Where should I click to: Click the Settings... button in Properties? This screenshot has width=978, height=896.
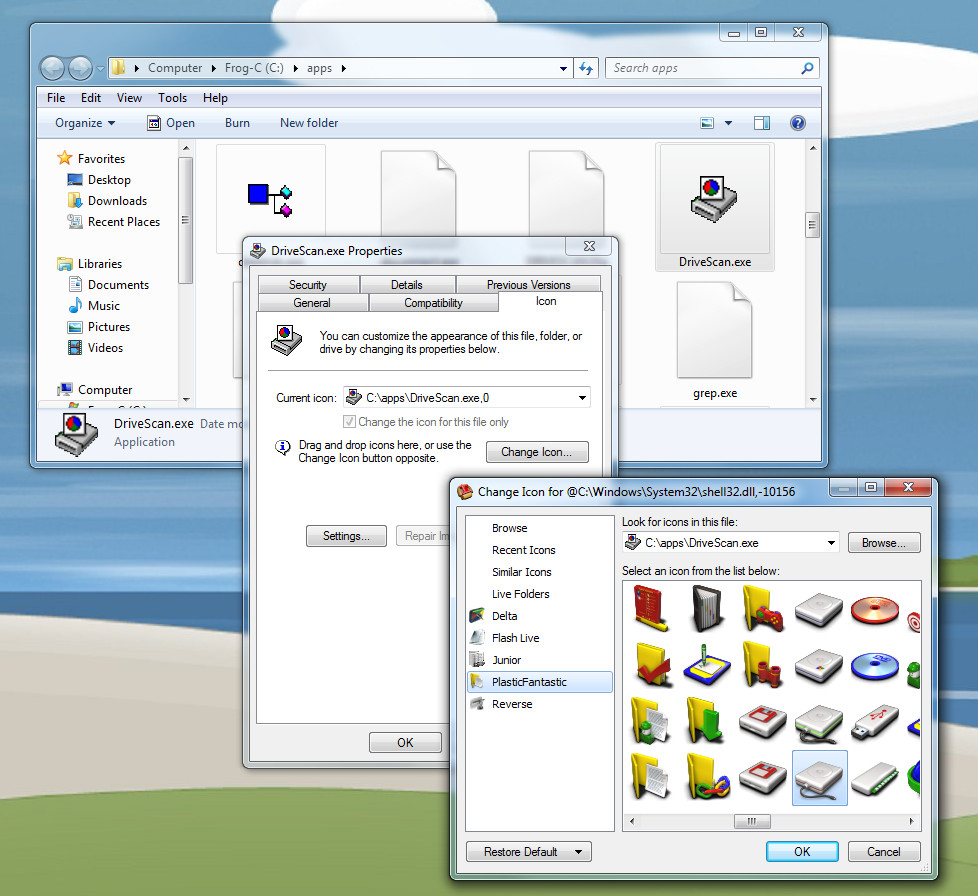pyautogui.click(x=346, y=536)
